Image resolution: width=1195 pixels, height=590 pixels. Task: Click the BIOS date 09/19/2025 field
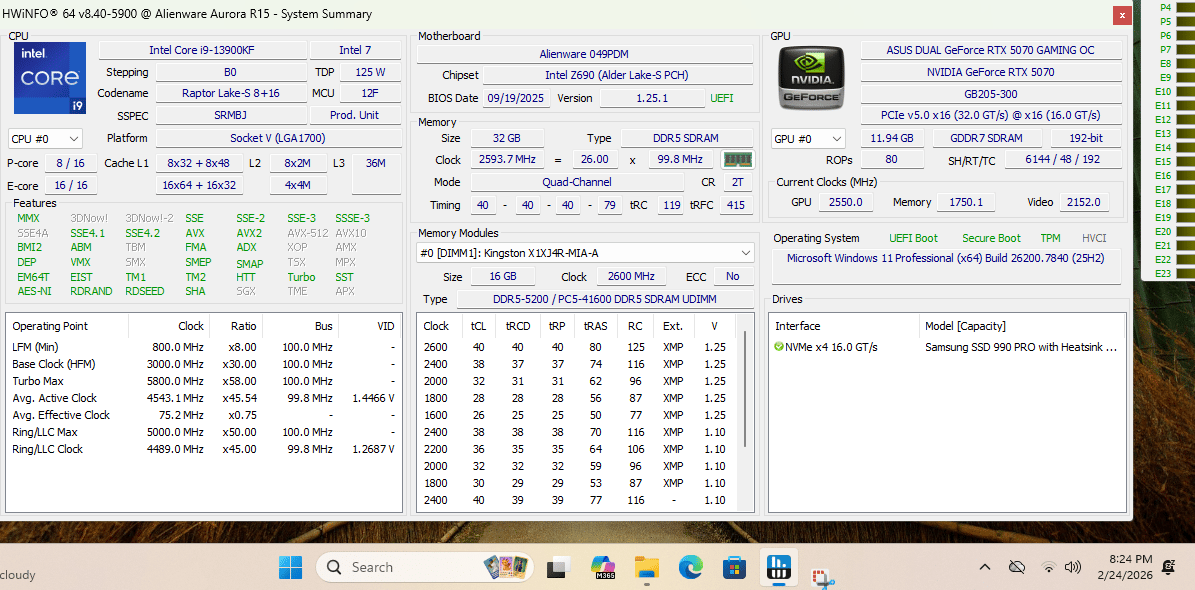click(517, 98)
